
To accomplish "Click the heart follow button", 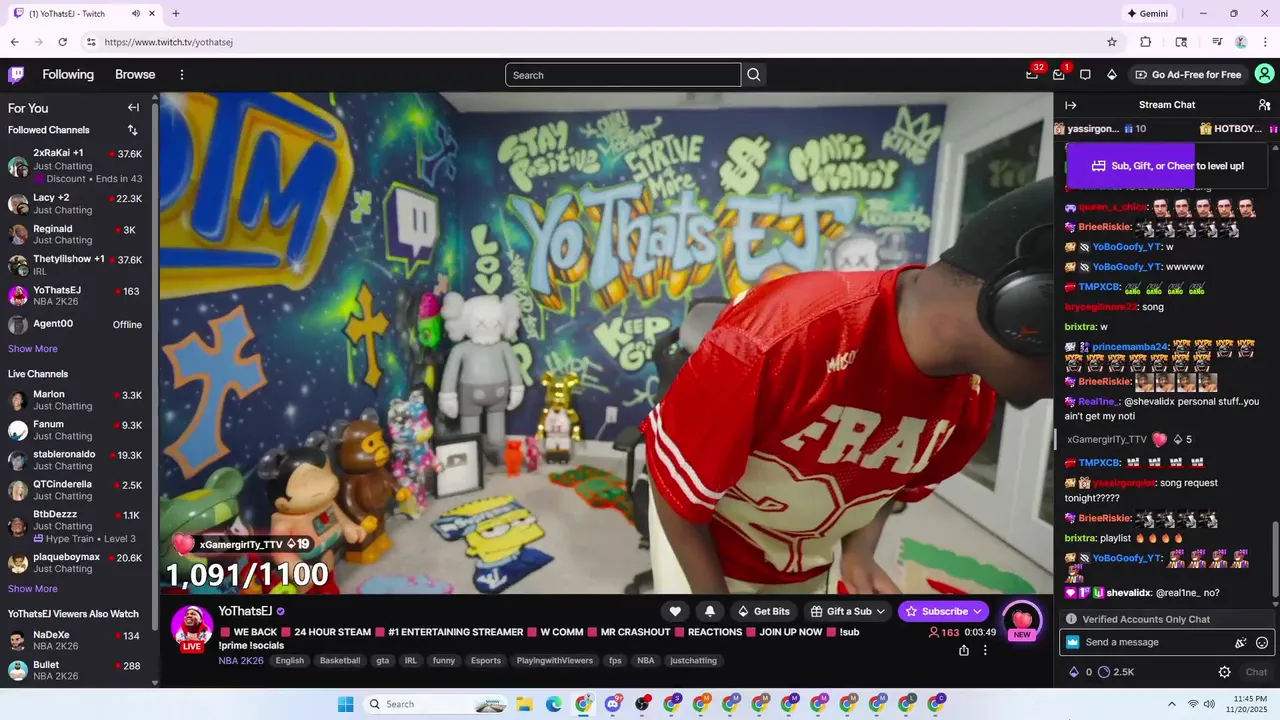I will (x=675, y=611).
